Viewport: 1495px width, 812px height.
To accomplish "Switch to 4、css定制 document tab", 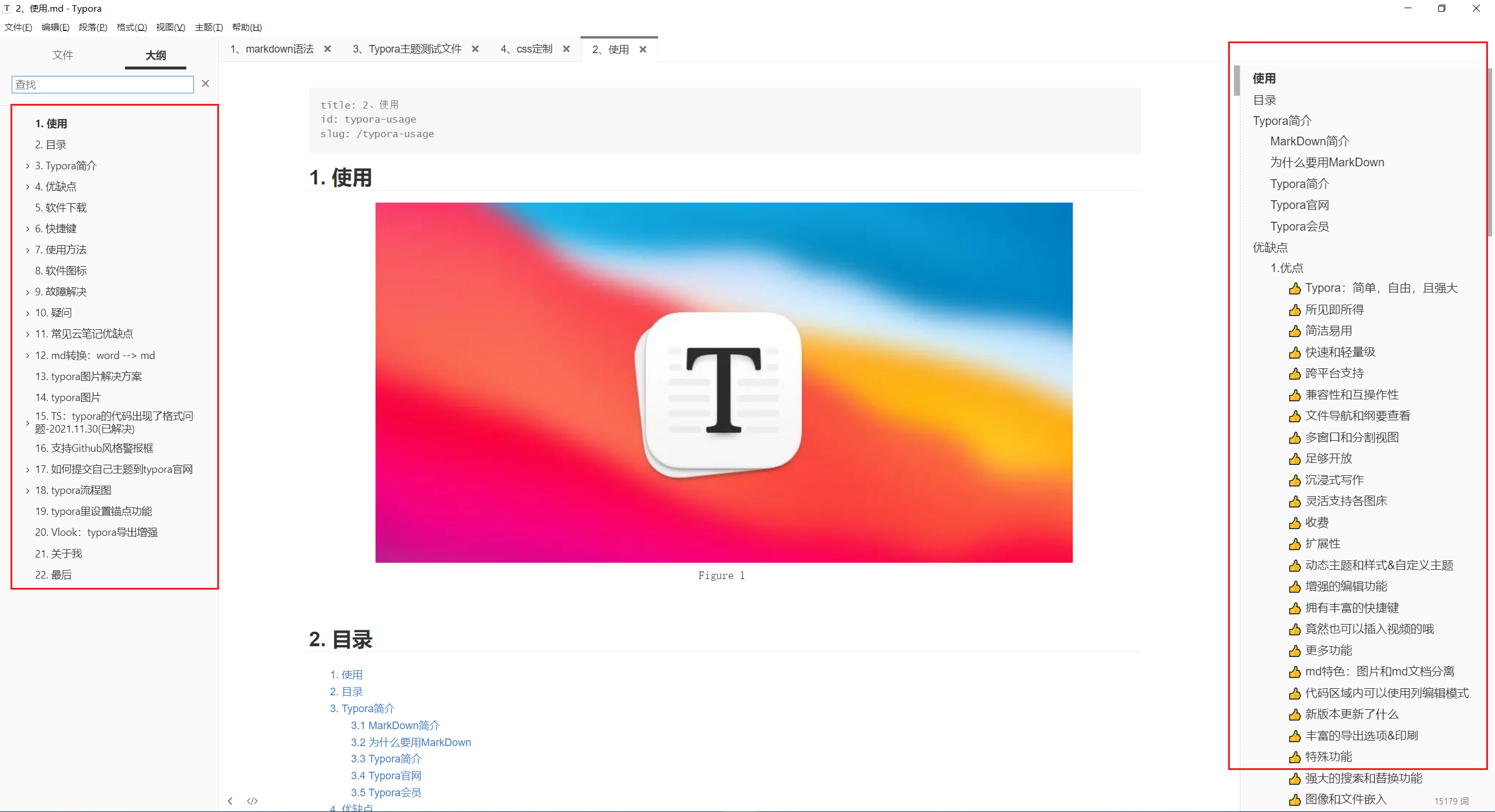I will point(526,49).
